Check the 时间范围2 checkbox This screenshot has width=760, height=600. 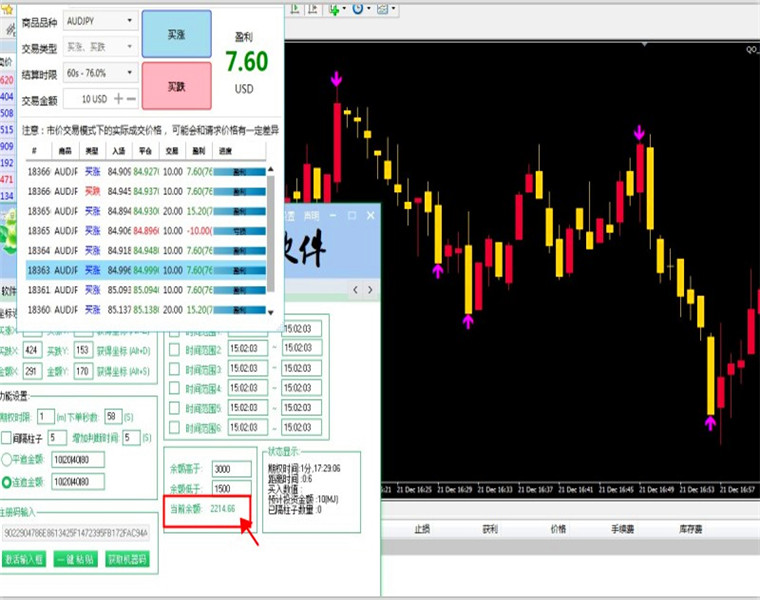(174, 349)
